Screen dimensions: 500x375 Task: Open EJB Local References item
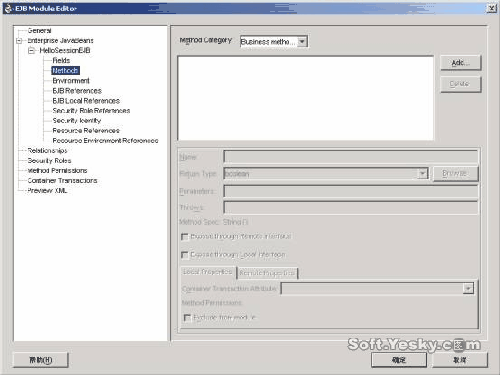(x=86, y=101)
